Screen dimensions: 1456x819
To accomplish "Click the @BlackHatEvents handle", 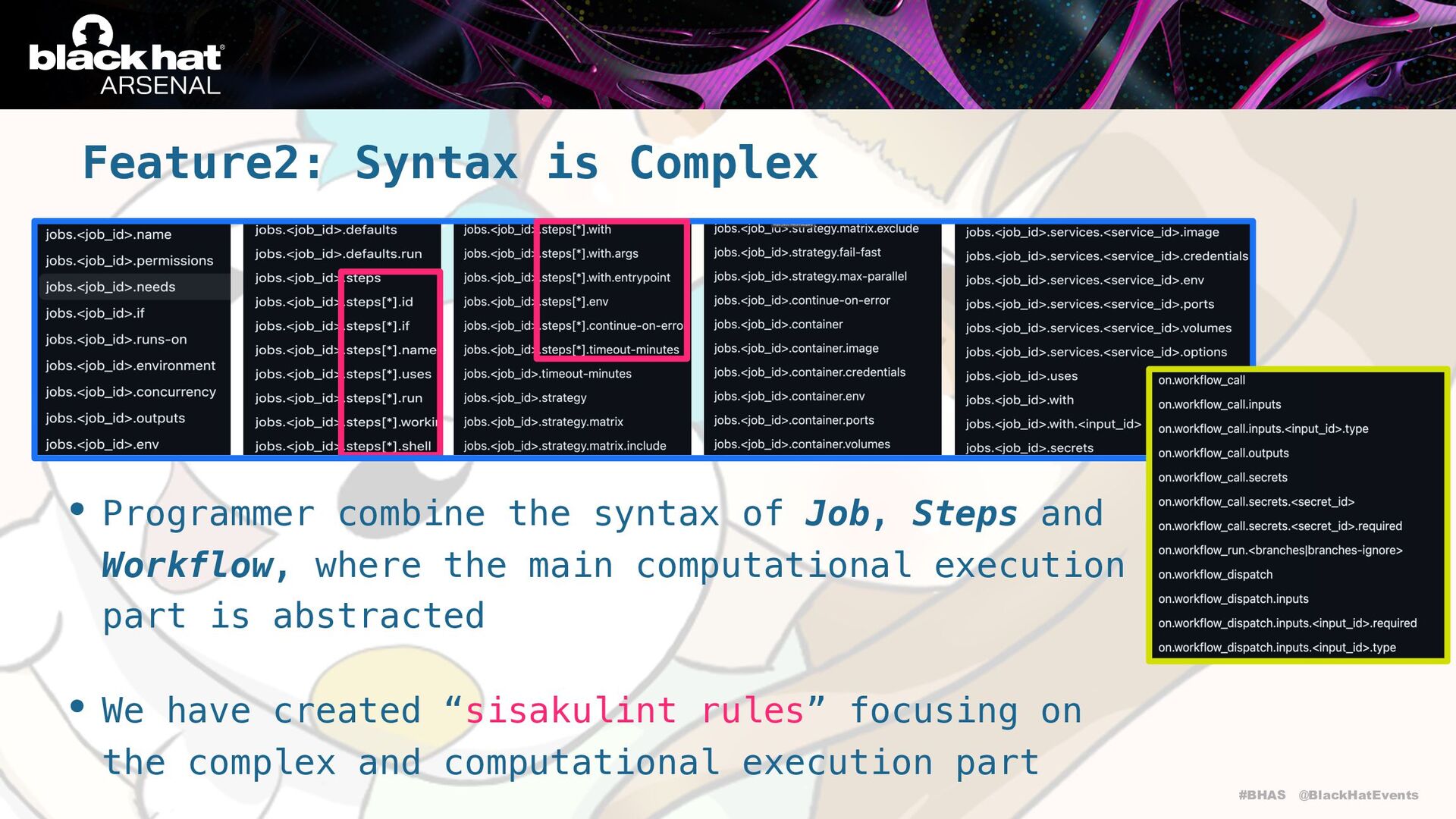I will [x=1358, y=795].
